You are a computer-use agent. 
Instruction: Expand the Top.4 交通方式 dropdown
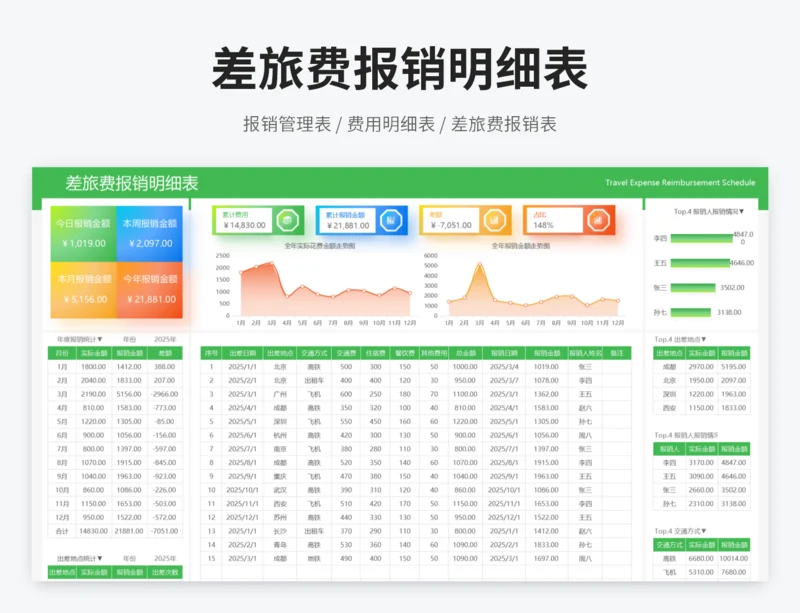tap(704, 531)
